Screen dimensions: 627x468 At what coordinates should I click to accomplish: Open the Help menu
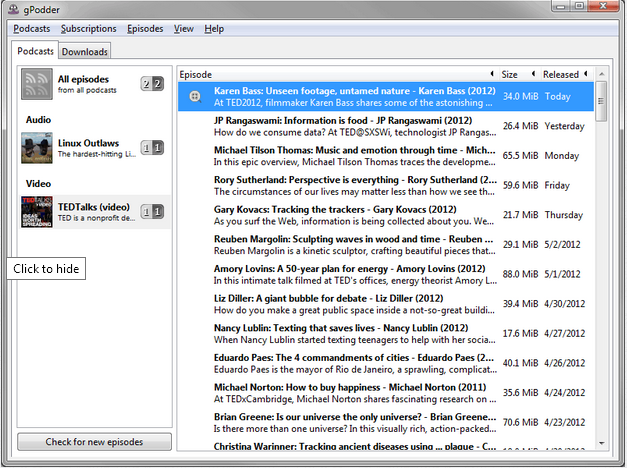tap(214, 29)
